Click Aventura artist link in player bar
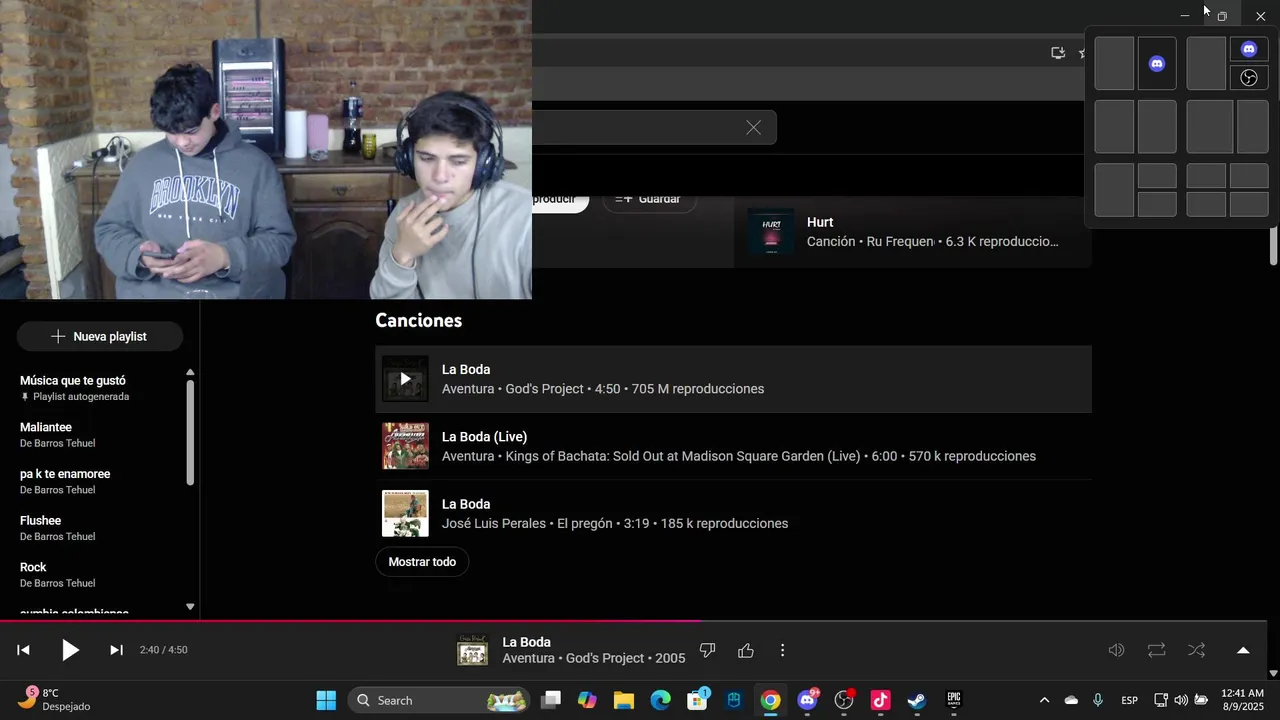The height and width of the screenshot is (720, 1280). point(528,658)
